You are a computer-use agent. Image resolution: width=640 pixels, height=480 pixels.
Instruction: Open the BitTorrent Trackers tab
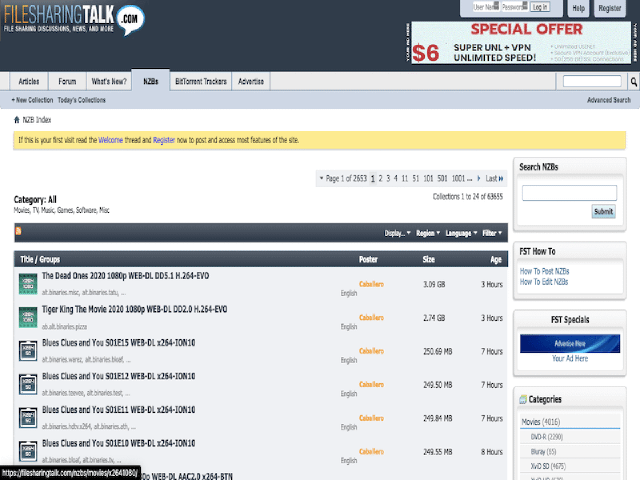201,81
